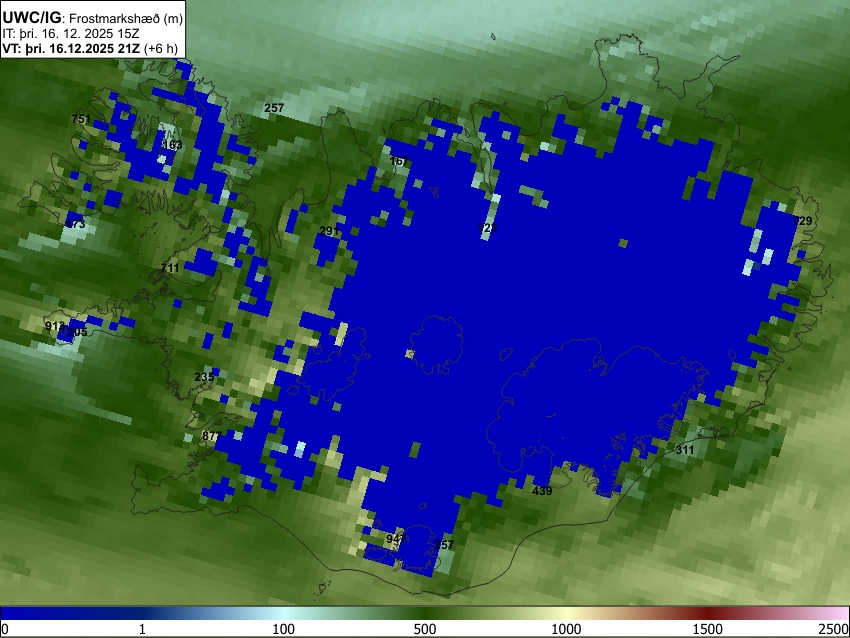The image size is (850, 638).
Task: Pick the dark red band of the color bar
Action: pyautogui.click(x=708, y=613)
